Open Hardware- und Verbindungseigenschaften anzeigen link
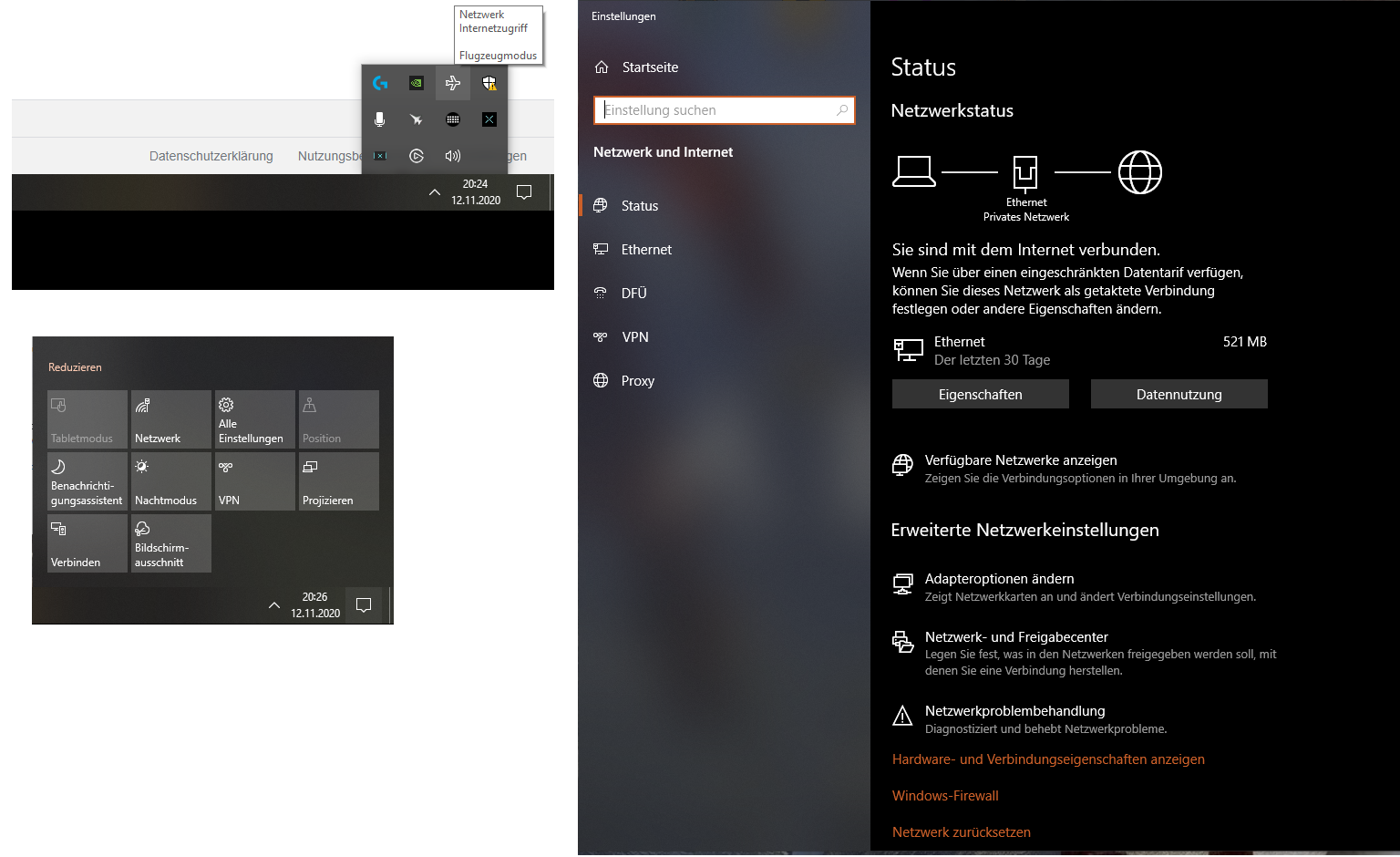 pos(1048,759)
